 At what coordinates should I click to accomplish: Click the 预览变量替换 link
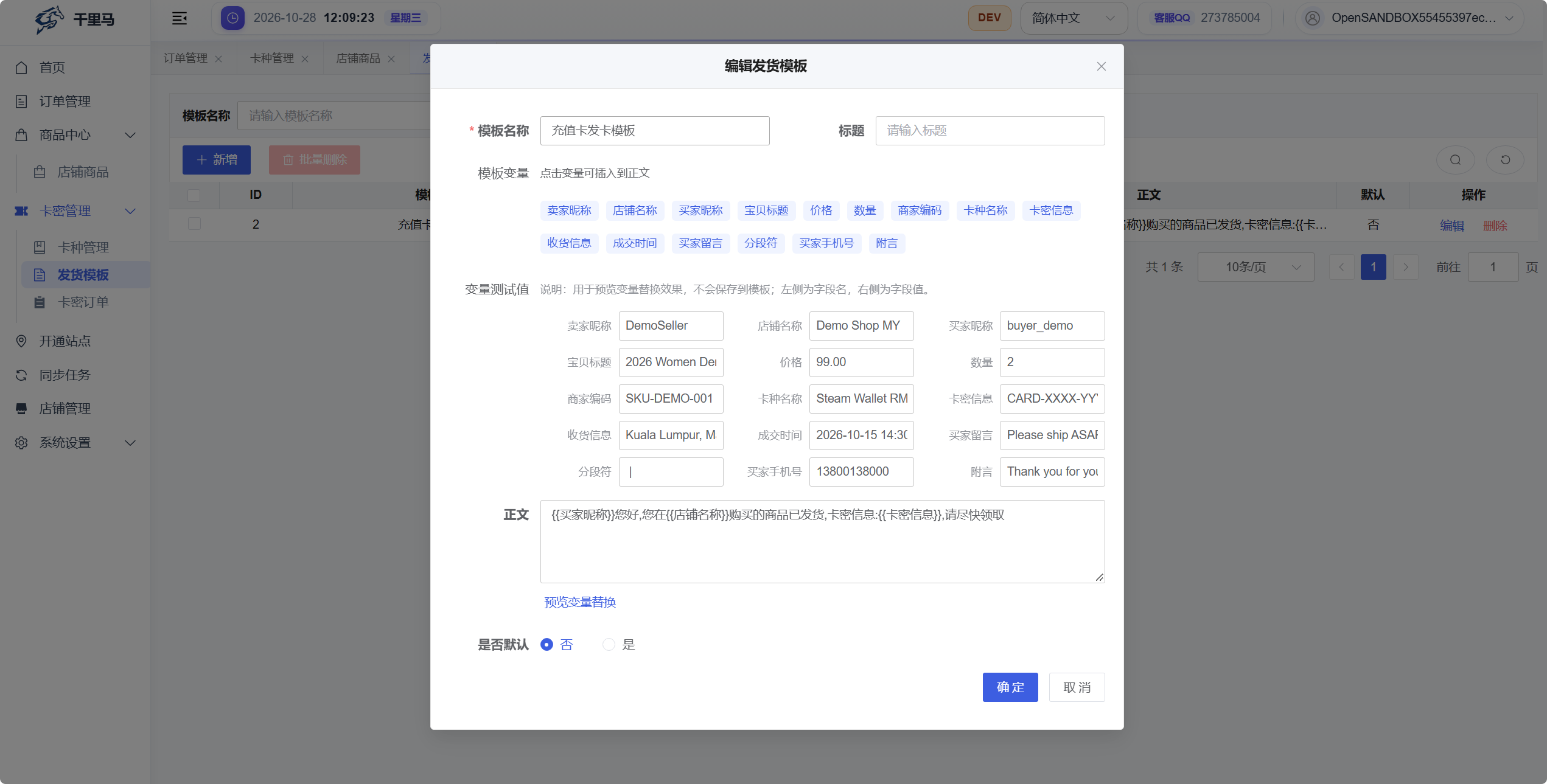(x=580, y=602)
